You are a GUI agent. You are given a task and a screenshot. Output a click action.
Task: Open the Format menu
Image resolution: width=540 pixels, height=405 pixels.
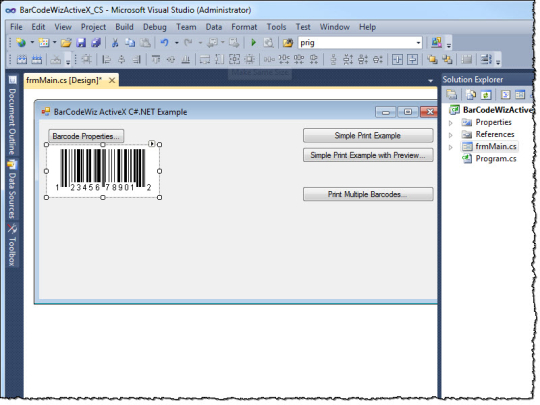[244, 27]
